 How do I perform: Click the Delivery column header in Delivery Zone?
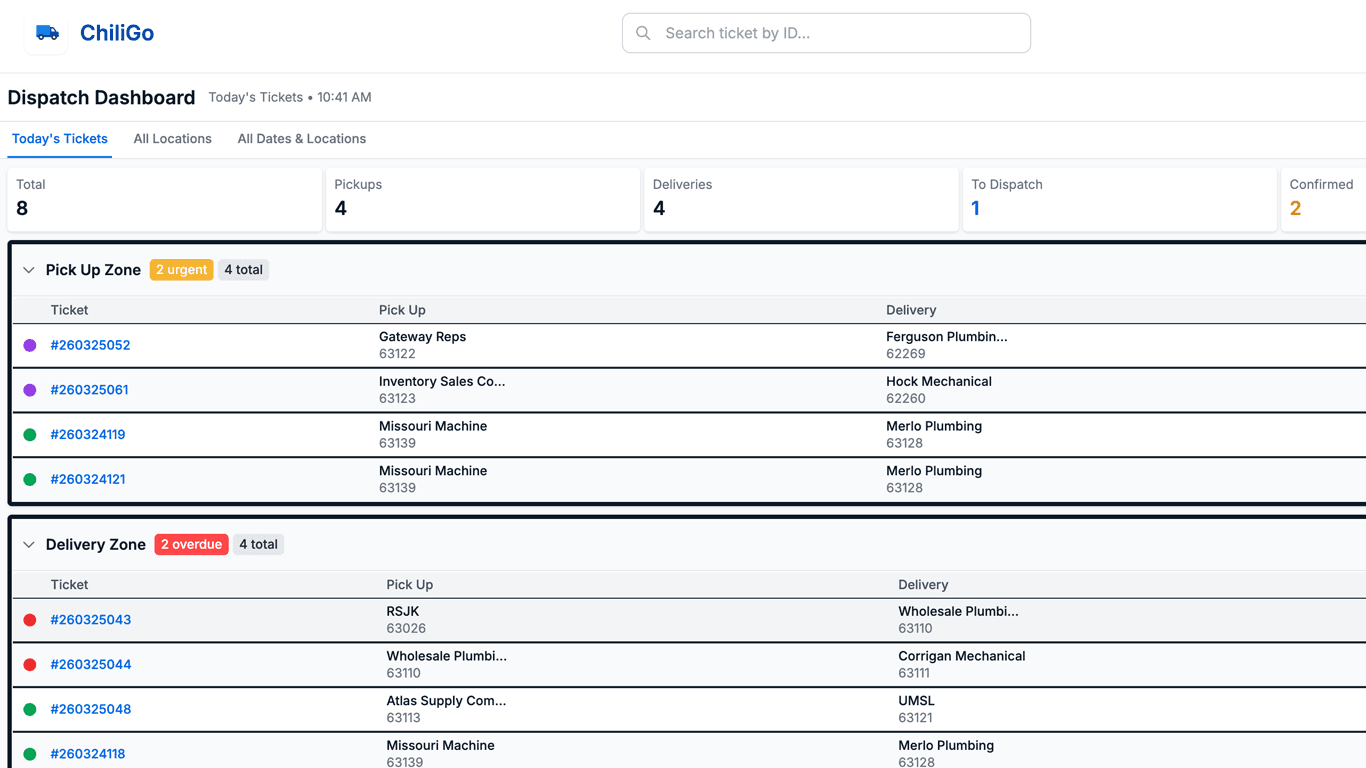923,585
